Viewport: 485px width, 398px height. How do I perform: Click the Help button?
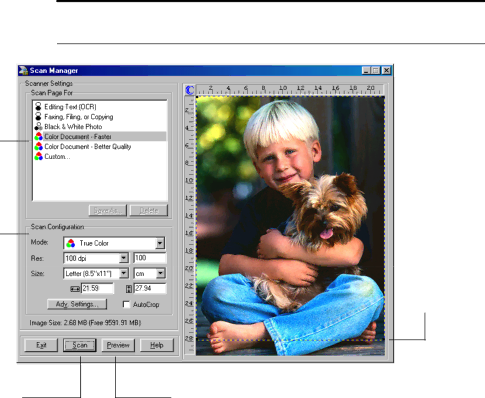click(157, 345)
